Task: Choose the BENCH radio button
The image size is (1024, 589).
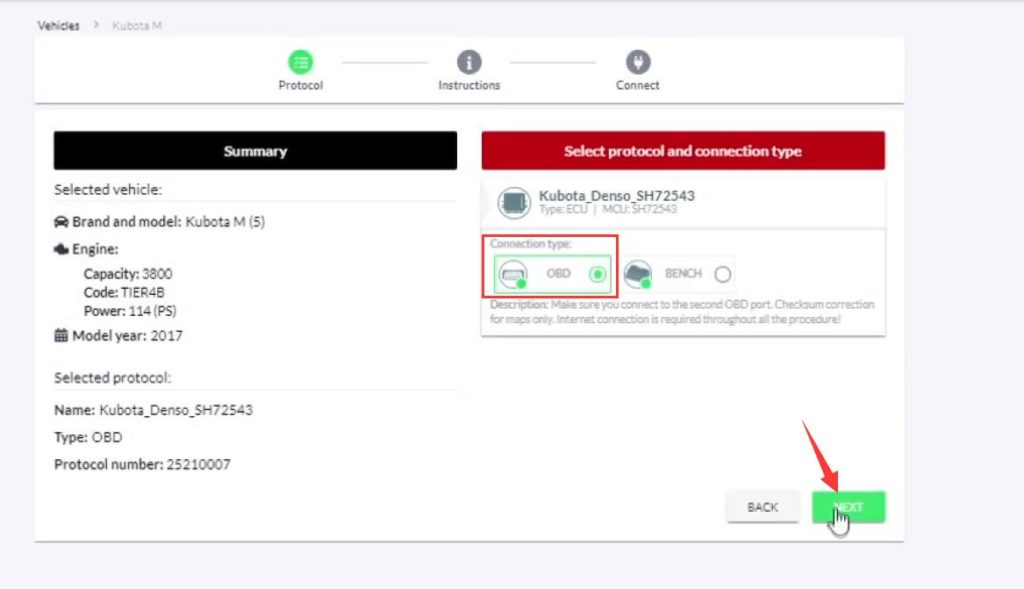Action: (723, 274)
